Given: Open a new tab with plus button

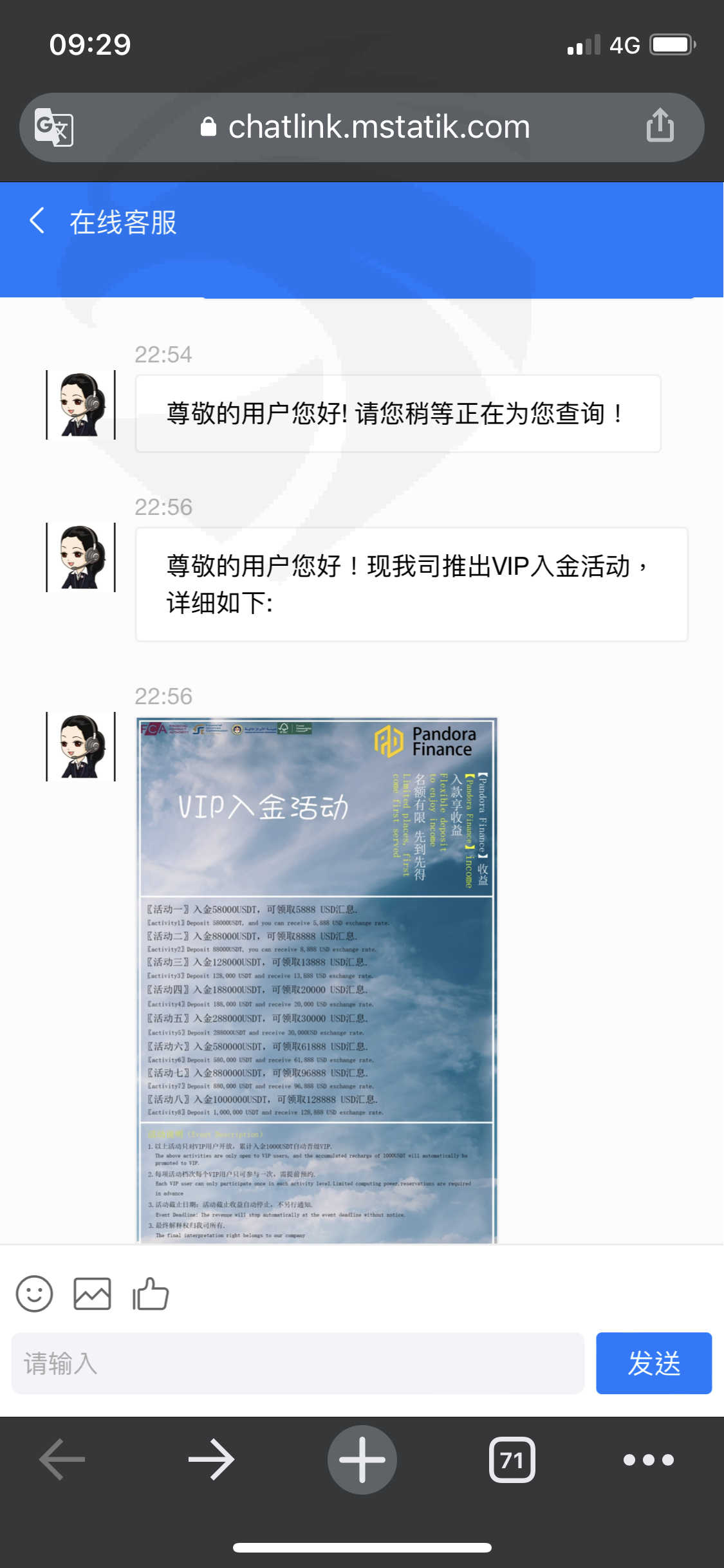Looking at the screenshot, I should point(362,1459).
